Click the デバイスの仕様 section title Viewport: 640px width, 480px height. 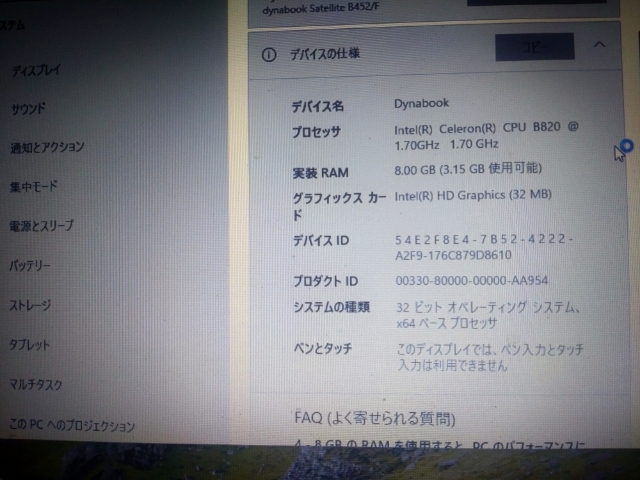tap(324, 54)
